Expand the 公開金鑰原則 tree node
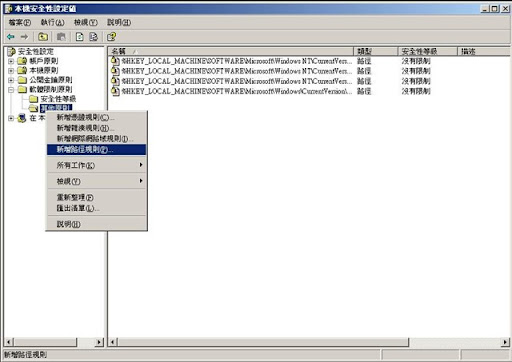Viewport: 512px width, 362px height. pos(11,80)
